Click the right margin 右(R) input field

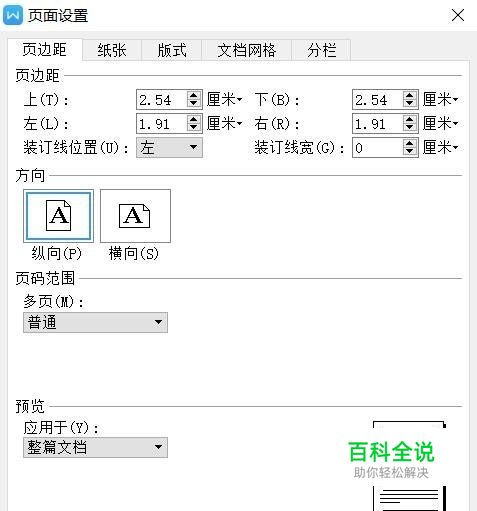[378, 124]
